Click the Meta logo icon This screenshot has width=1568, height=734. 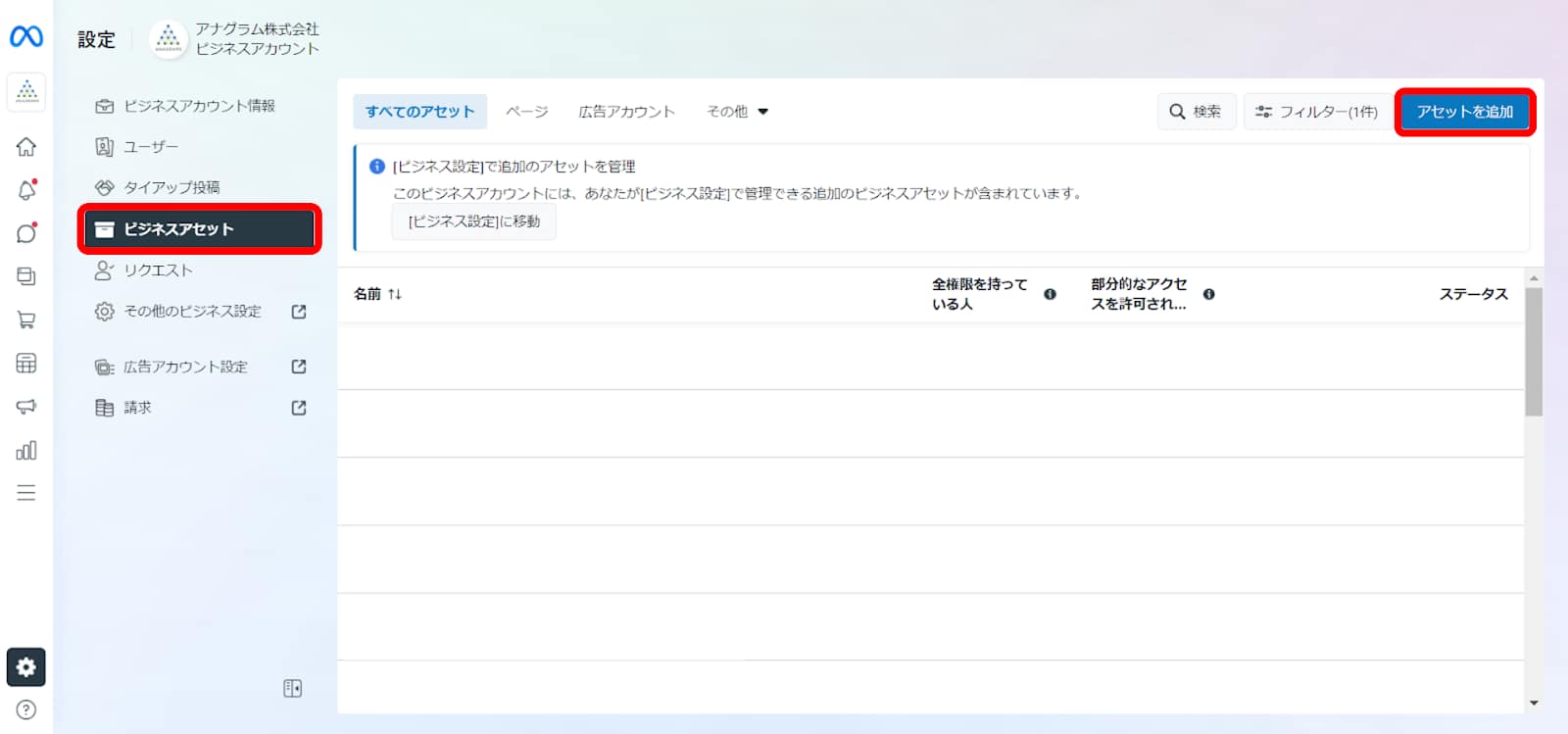[26, 37]
